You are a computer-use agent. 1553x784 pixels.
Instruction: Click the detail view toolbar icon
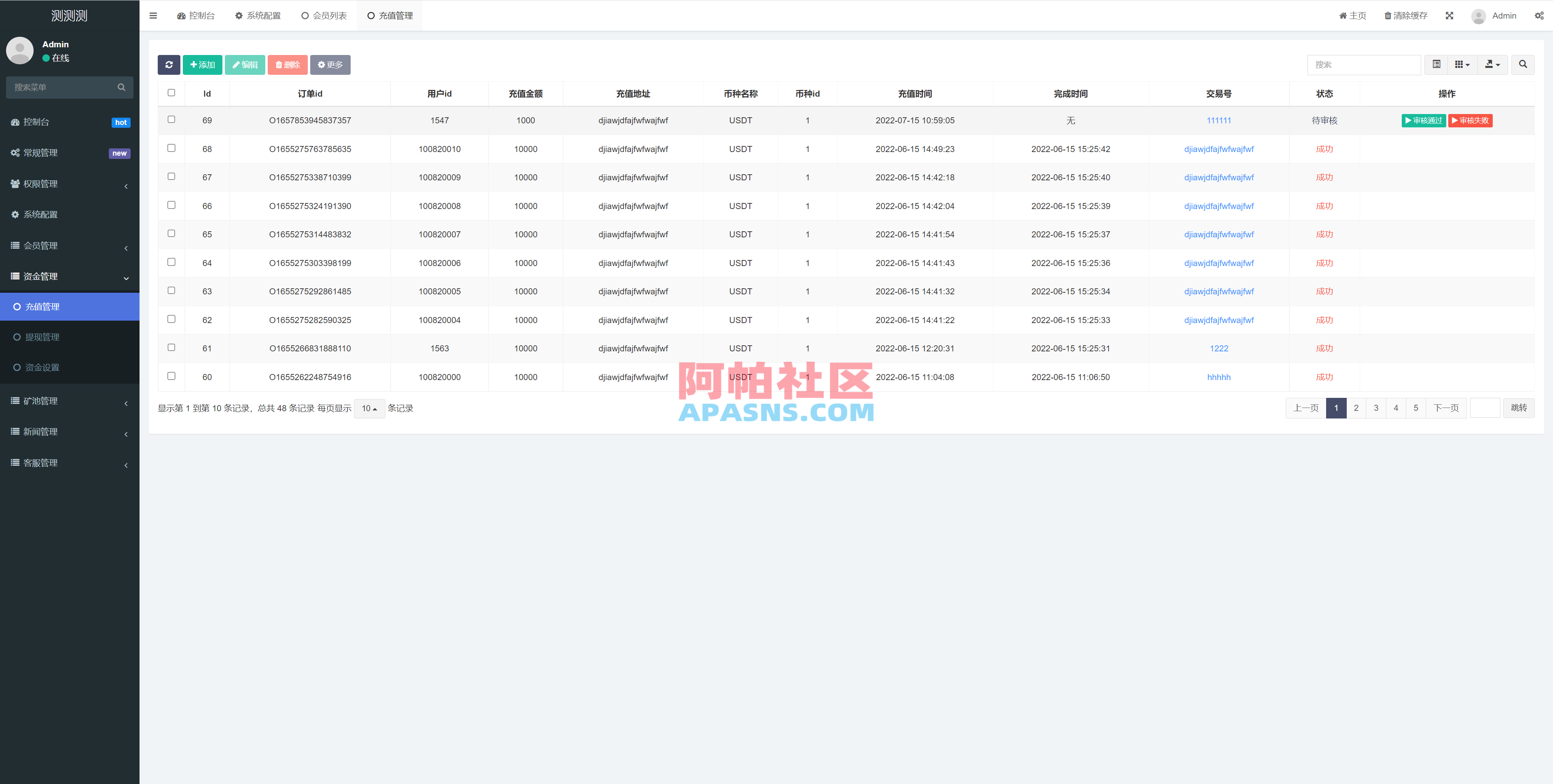coord(1436,64)
